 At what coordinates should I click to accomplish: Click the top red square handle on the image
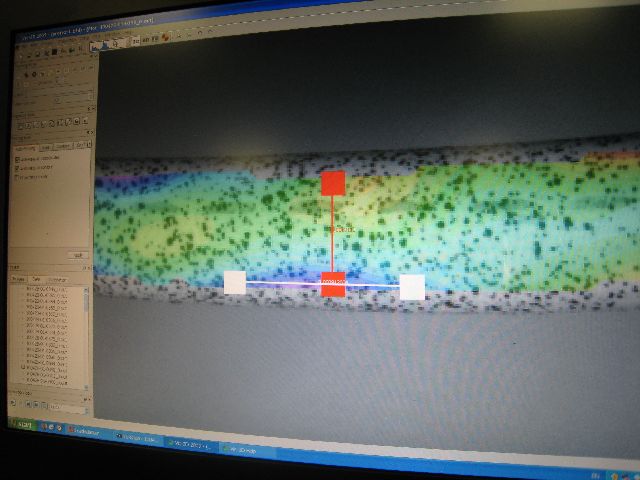point(333,183)
